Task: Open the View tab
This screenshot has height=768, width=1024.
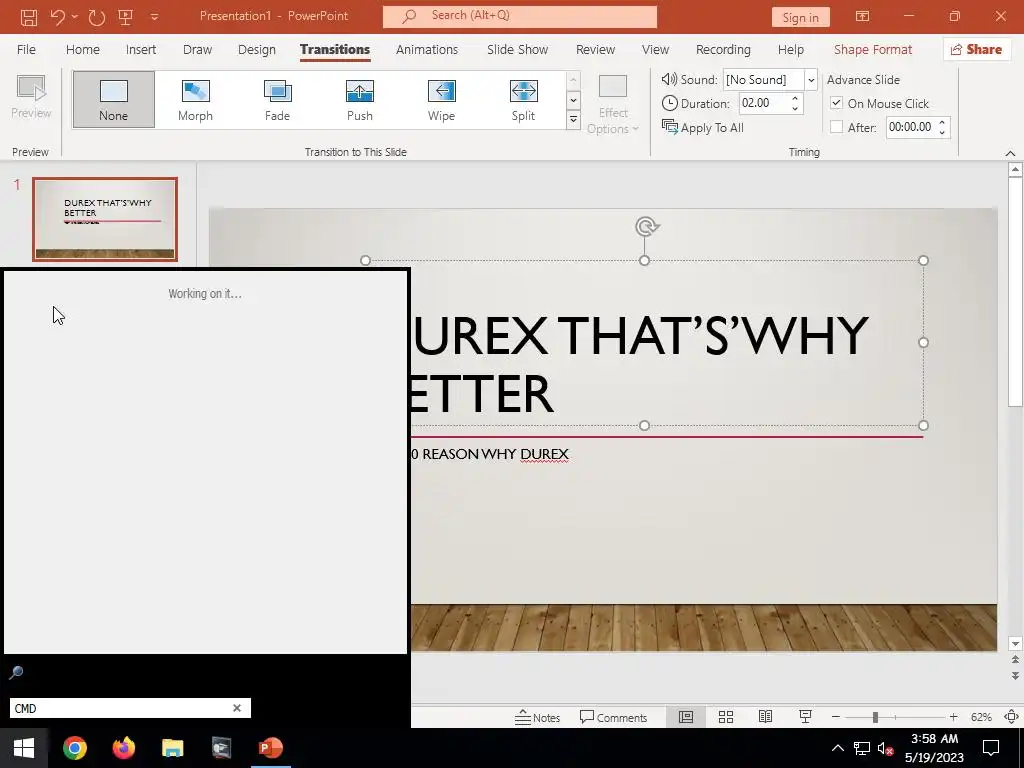Action: click(x=655, y=50)
